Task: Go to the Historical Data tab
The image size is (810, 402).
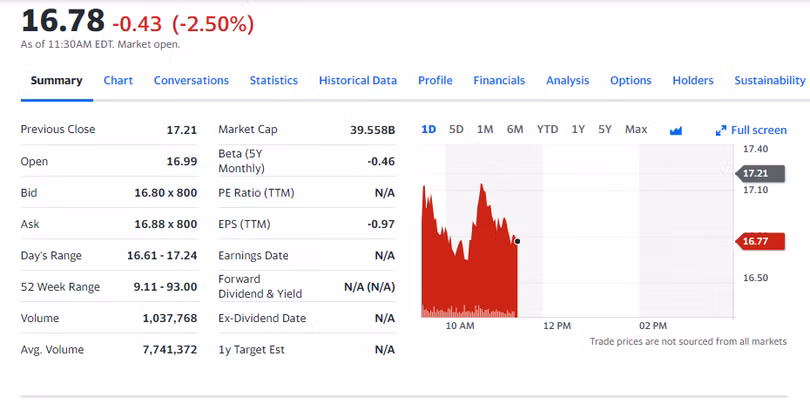Action: tap(357, 80)
